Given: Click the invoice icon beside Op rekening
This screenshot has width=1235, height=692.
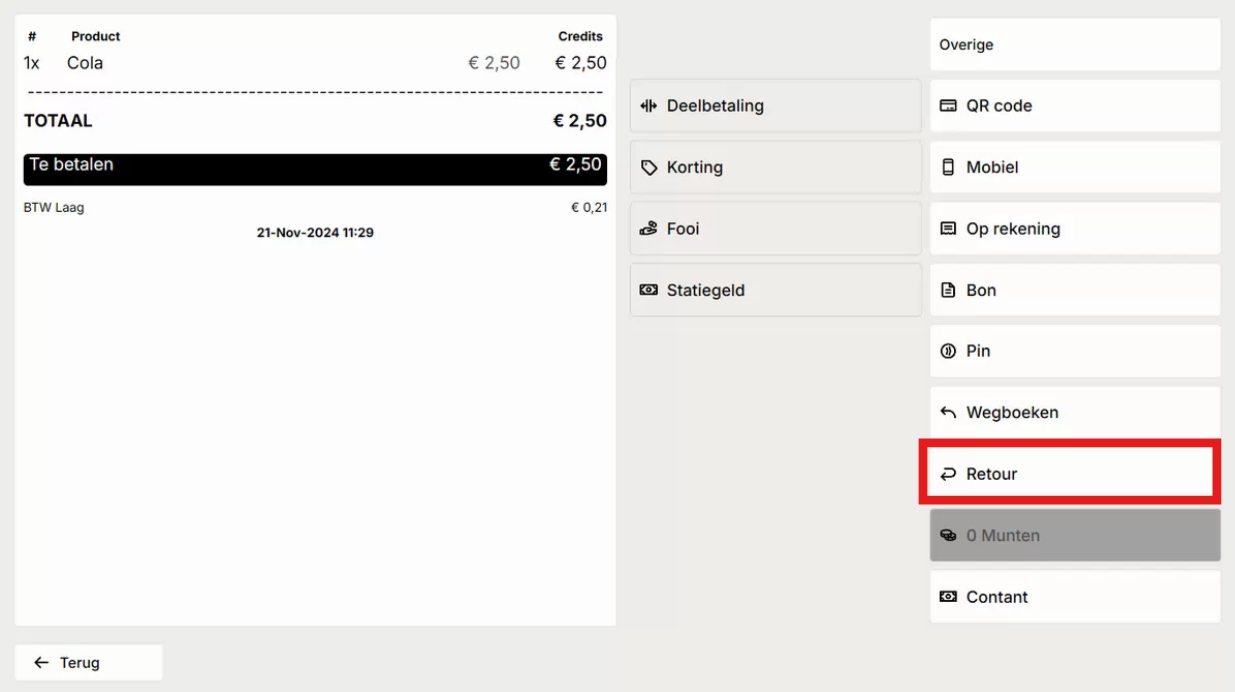Looking at the screenshot, I should pyautogui.click(x=948, y=229).
